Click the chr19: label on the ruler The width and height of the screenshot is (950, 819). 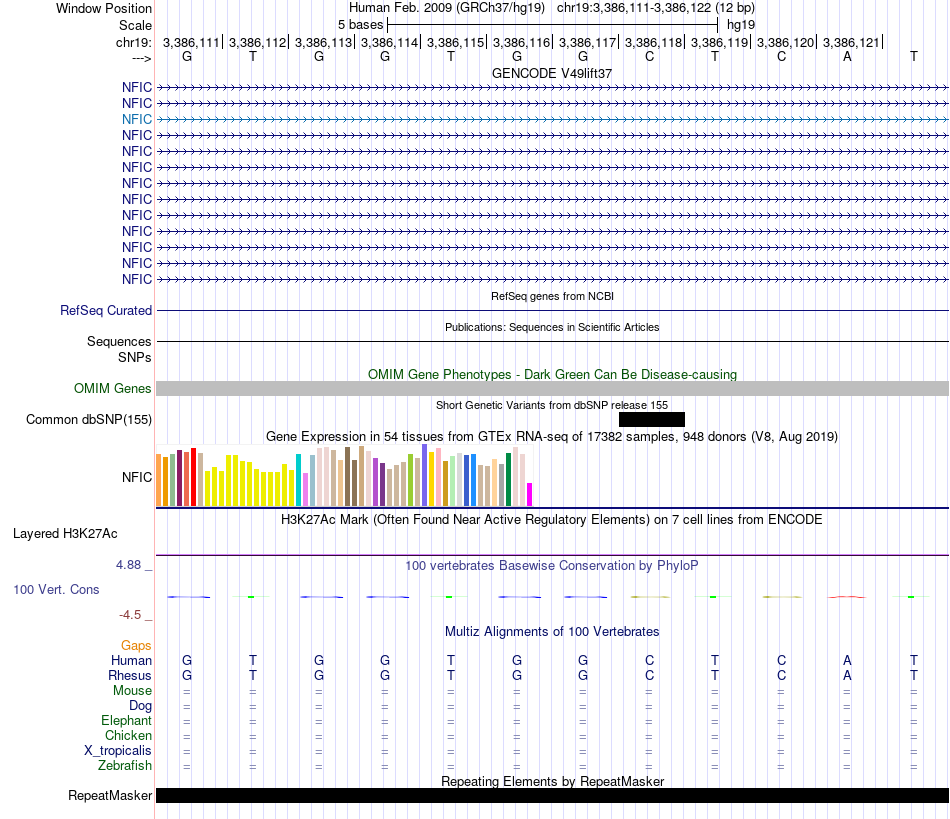pos(134,42)
